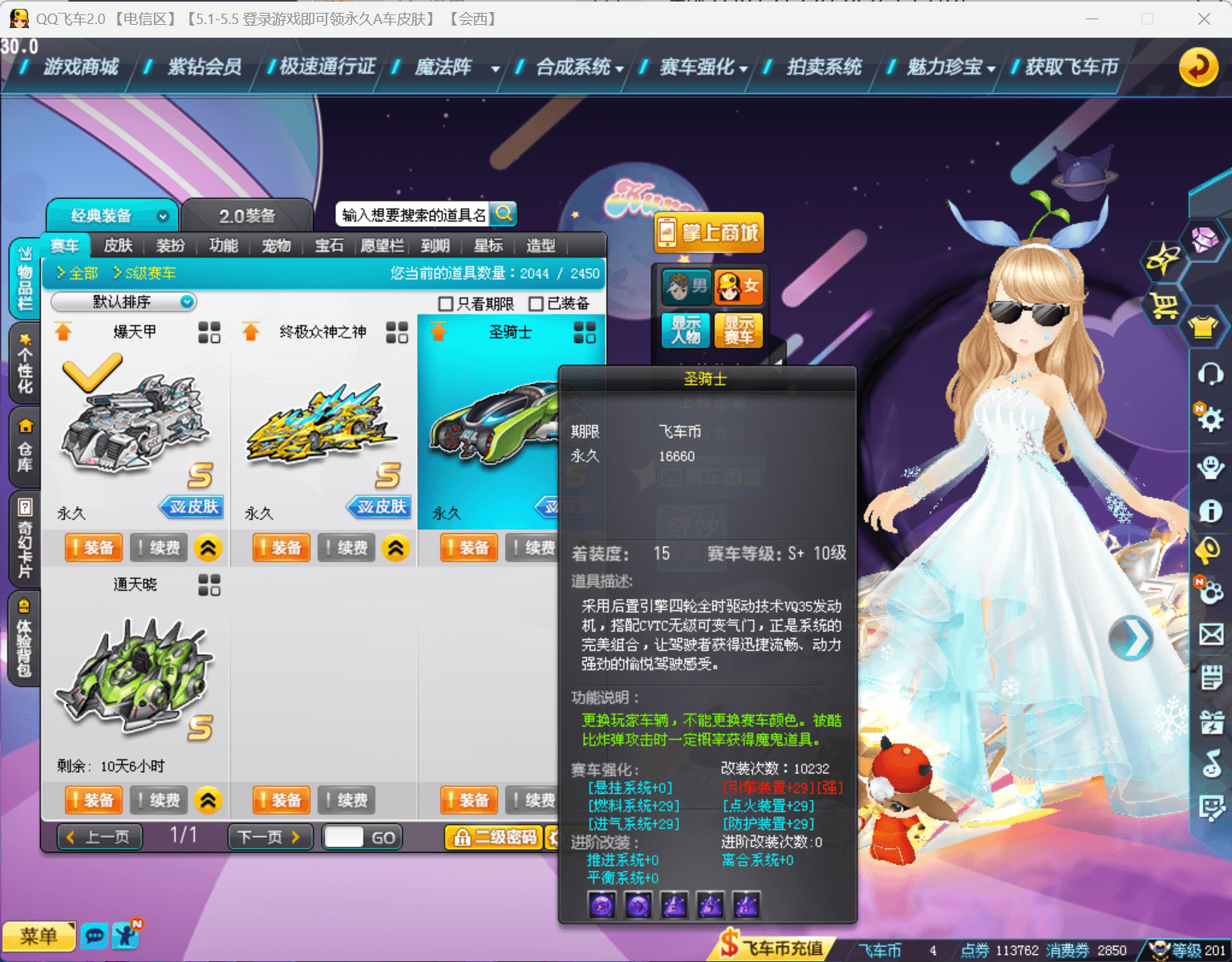1232x962 pixels.
Task: Open the yellow t-shirt wardrobe icon
Action: (x=1203, y=327)
